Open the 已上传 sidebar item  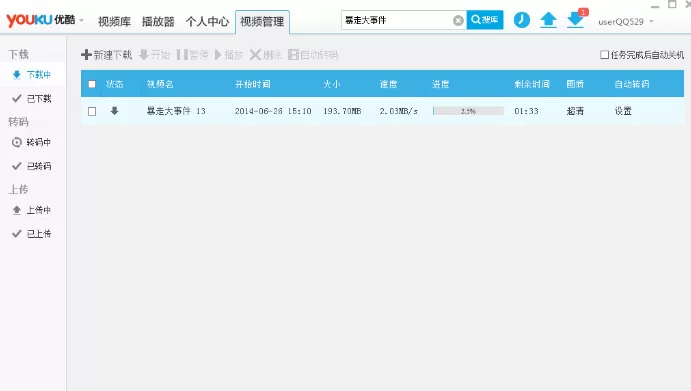[x=33, y=234]
